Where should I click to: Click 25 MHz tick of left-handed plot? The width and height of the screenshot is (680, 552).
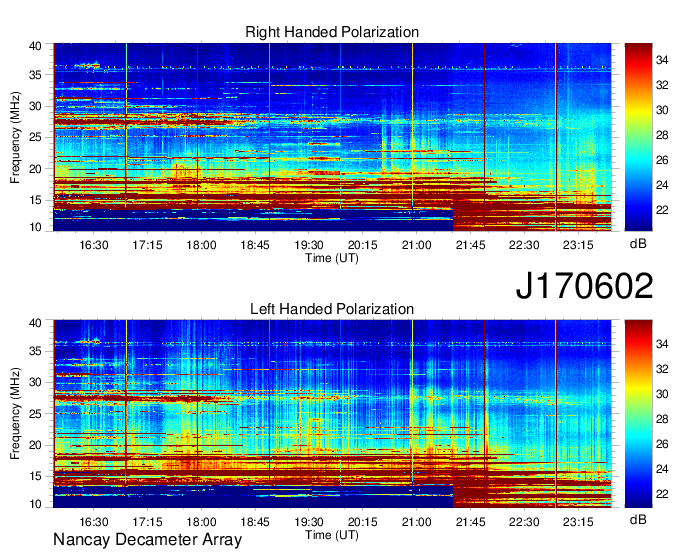35,414
